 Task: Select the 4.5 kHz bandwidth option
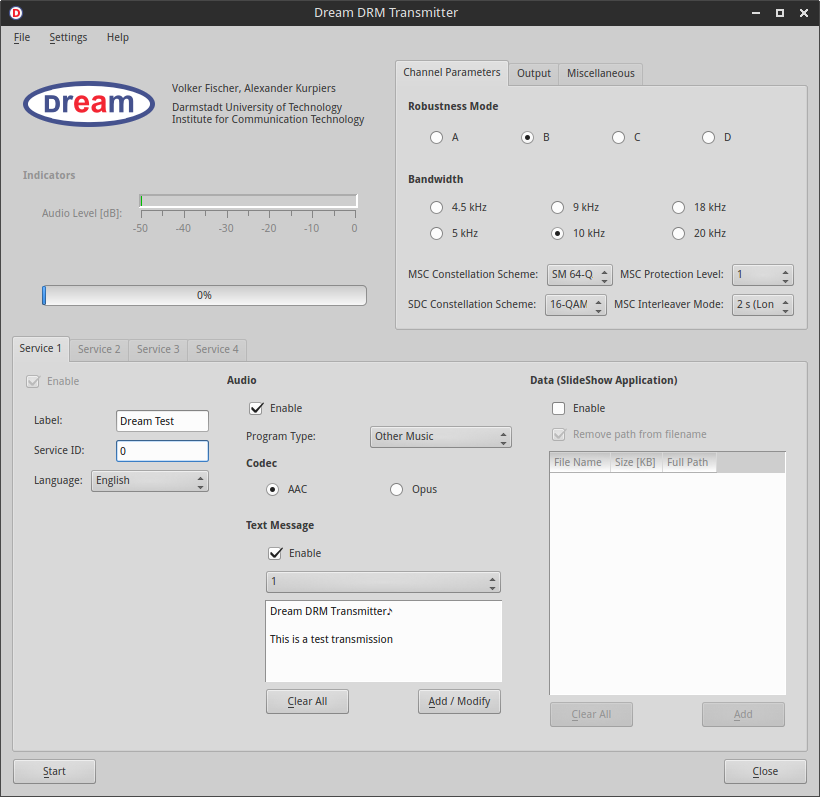coord(436,207)
